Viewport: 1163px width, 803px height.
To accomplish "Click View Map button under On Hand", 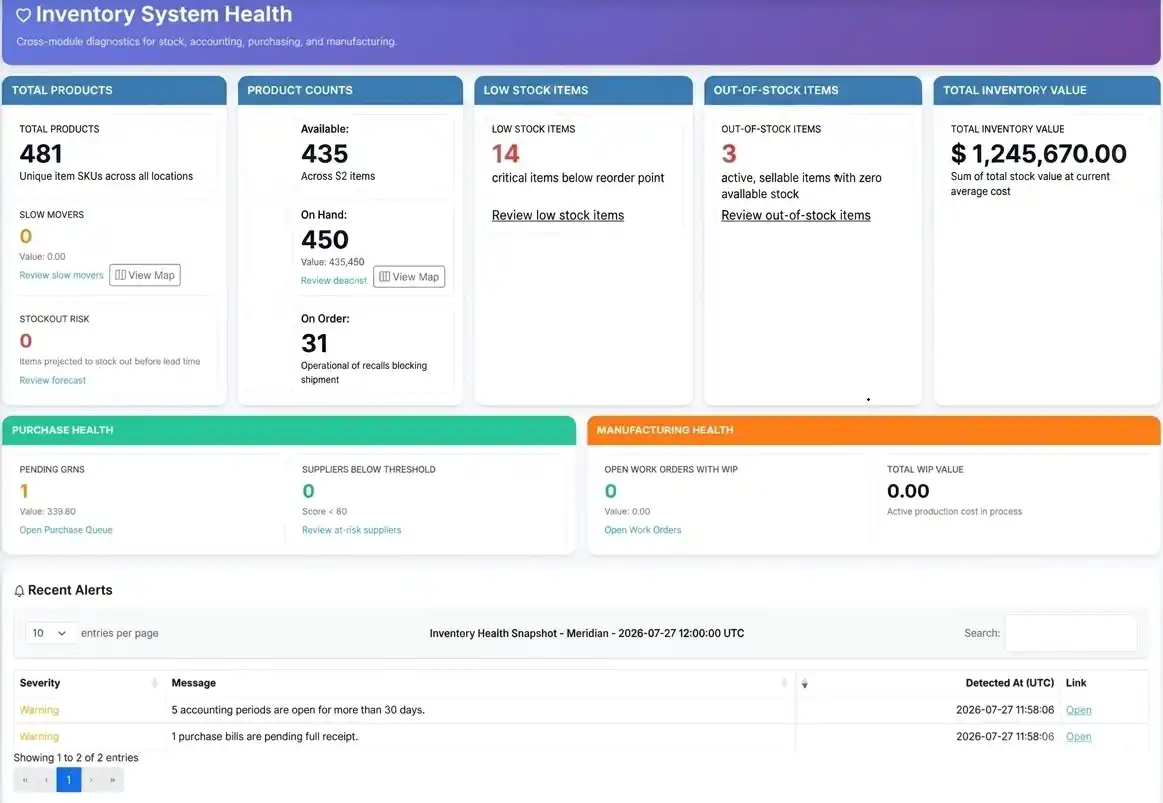I will point(409,277).
